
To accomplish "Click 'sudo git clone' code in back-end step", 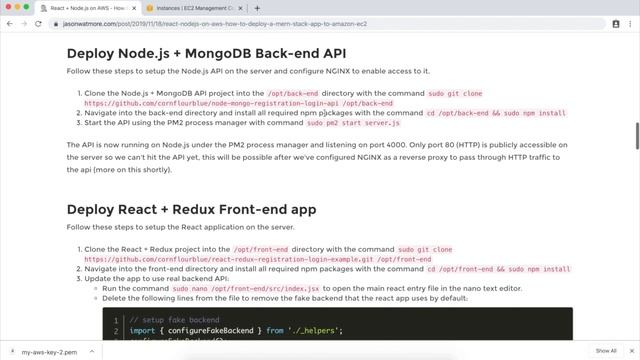I will pos(455,93).
